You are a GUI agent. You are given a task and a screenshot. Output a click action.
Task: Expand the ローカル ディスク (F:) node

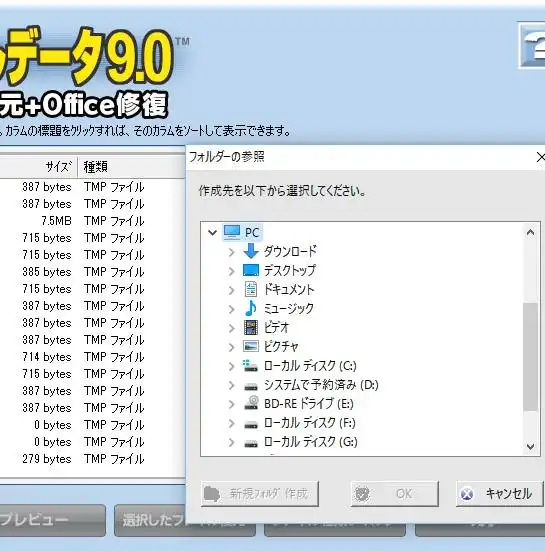(231, 423)
